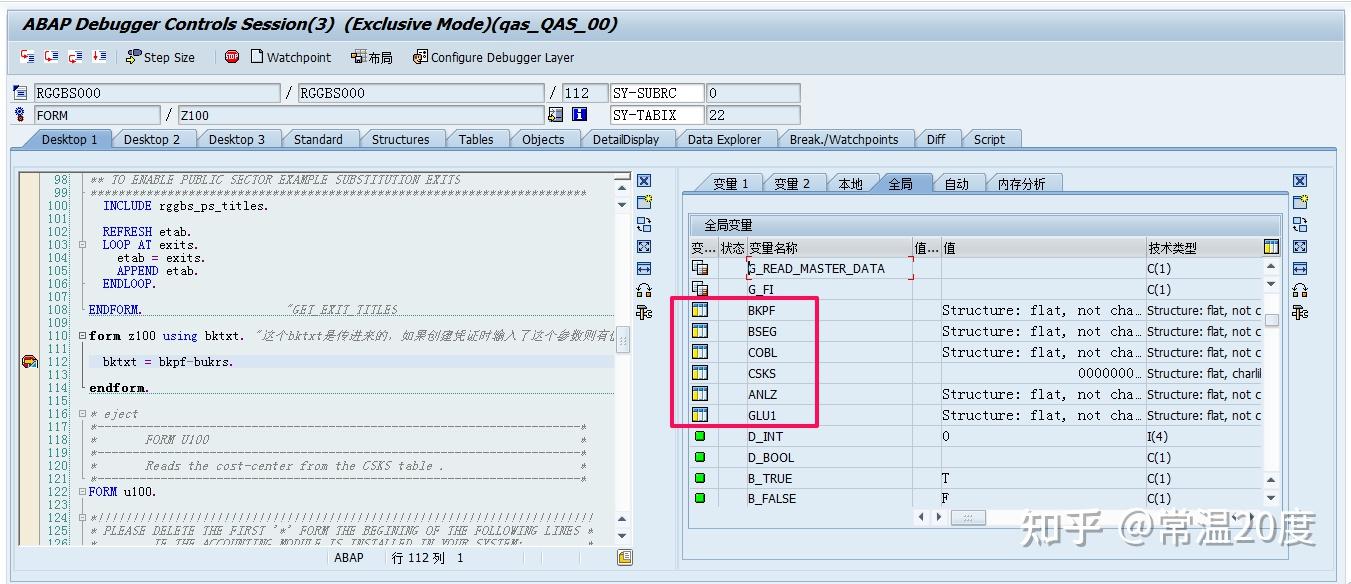The height and width of the screenshot is (584, 1351).
Task: Click the Watchpoint button
Action: [291, 57]
